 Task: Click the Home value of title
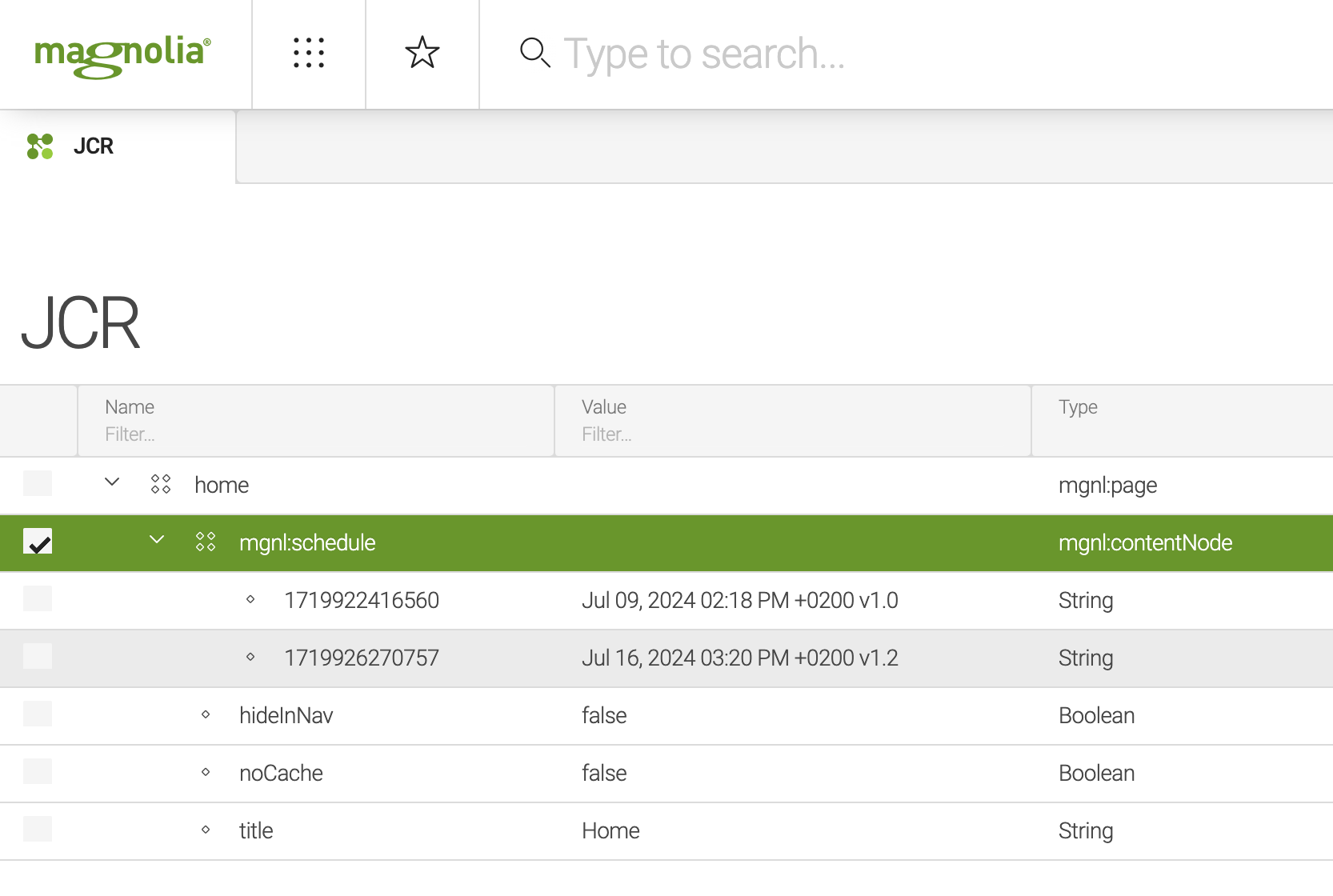pos(610,831)
